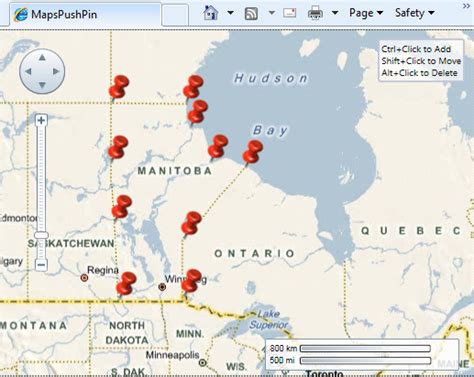
Task: Show more toolbar commands with the chevron
Action: tap(466, 6)
